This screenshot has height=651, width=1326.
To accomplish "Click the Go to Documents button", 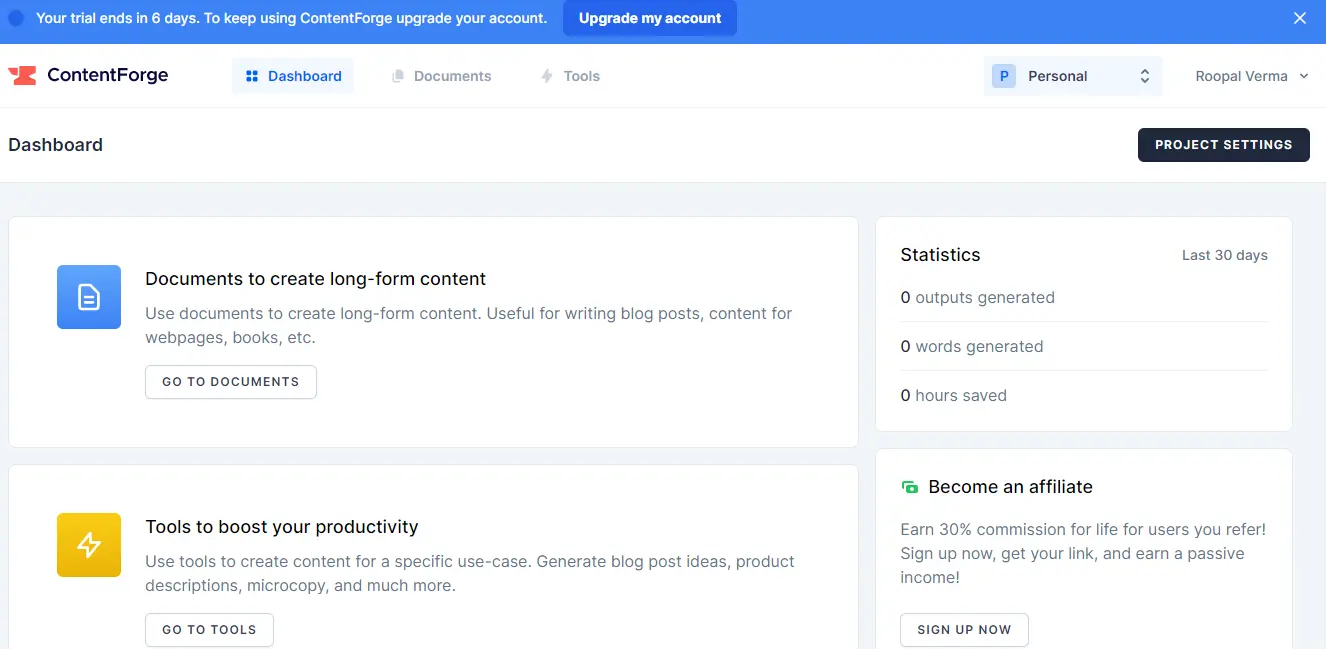I will 231,382.
